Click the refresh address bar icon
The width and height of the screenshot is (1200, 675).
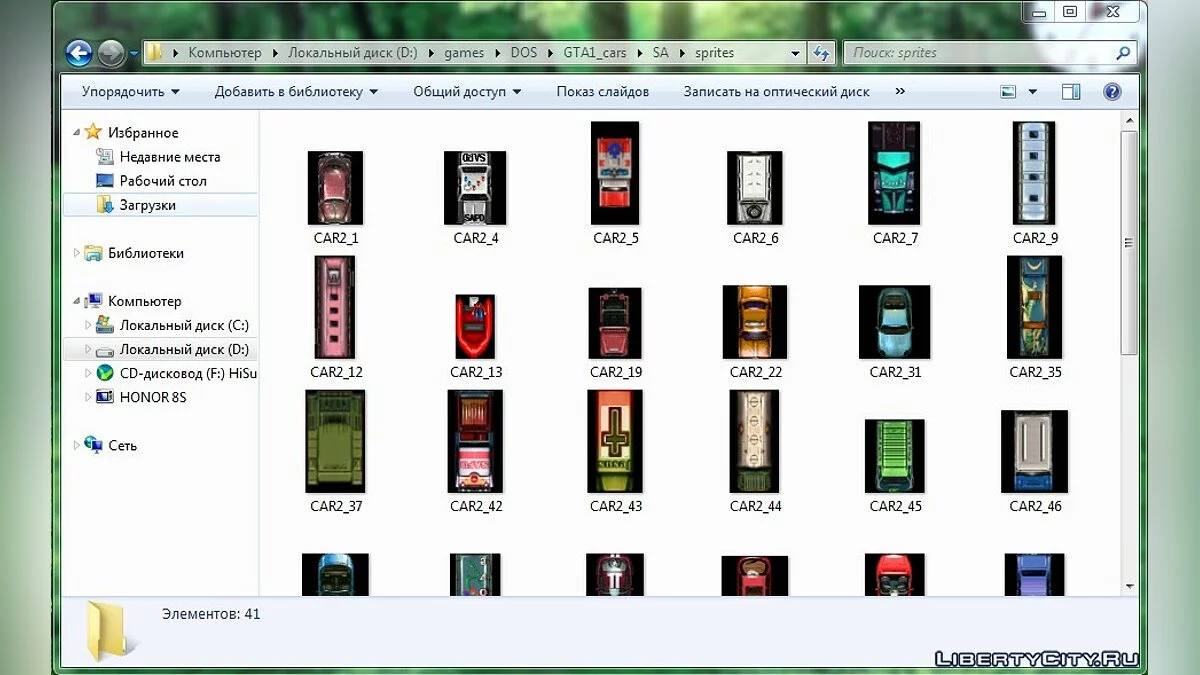[822, 53]
